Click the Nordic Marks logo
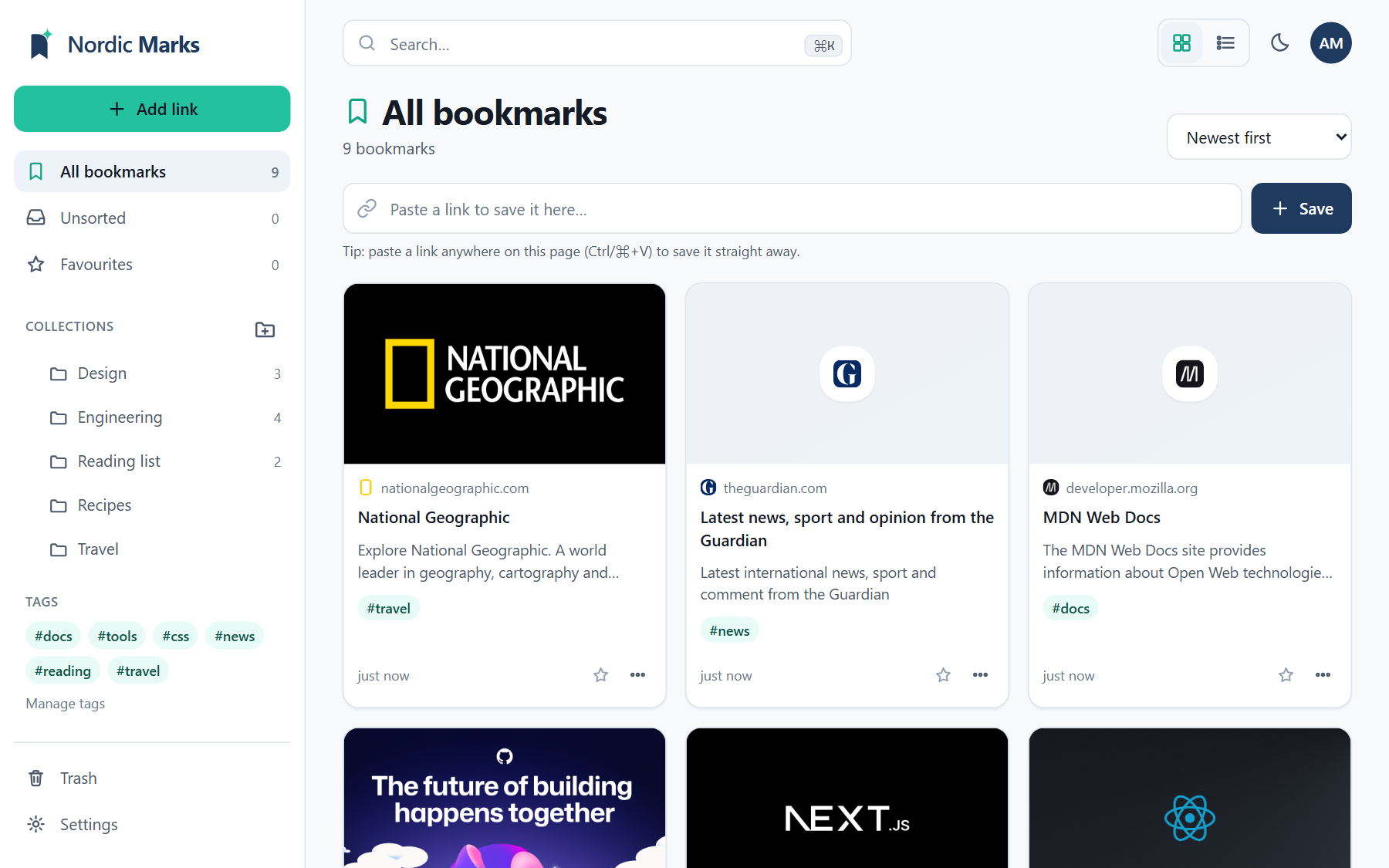This screenshot has height=868, width=1389. [x=113, y=44]
